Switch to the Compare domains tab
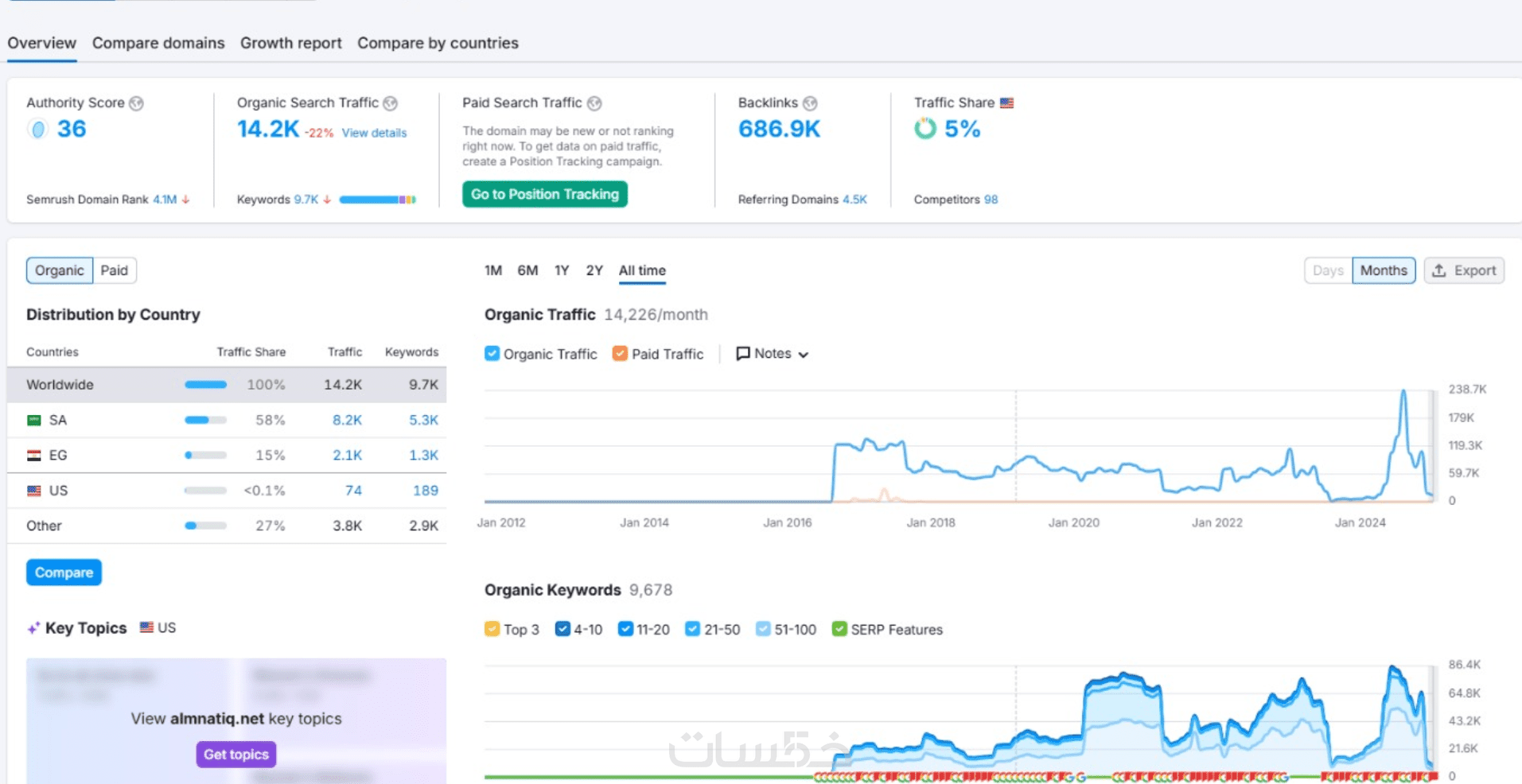The image size is (1522, 784). point(158,43)
